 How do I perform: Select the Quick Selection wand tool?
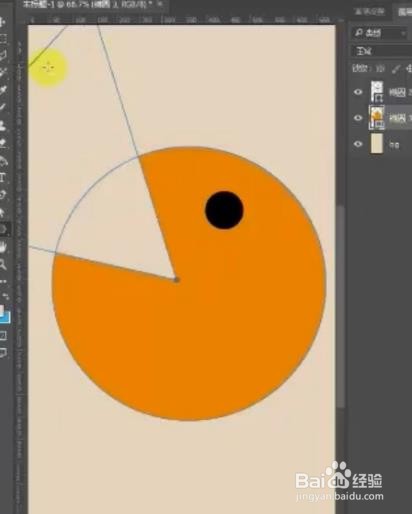pos(3,72)
